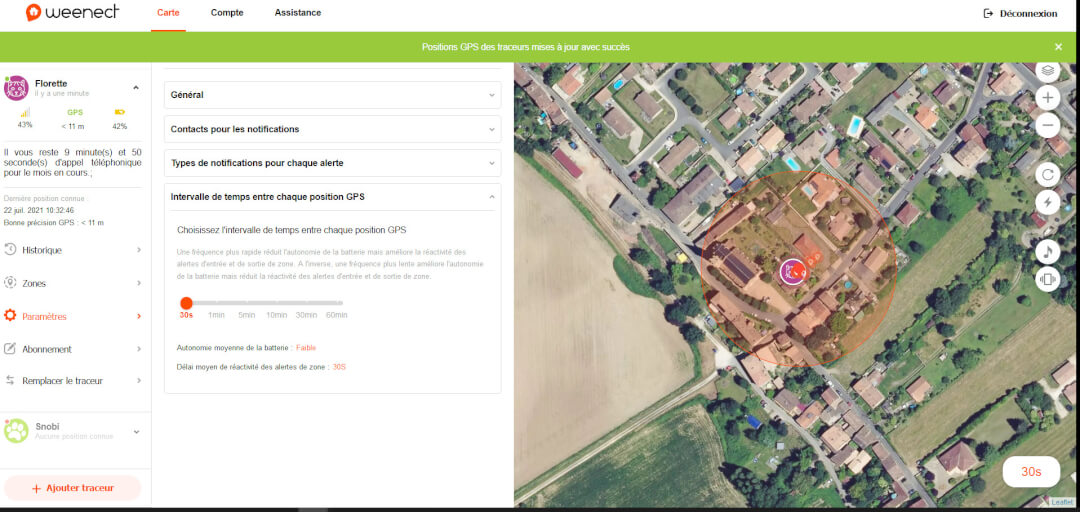Expand the Snobi tracker panel

[136, 431]
